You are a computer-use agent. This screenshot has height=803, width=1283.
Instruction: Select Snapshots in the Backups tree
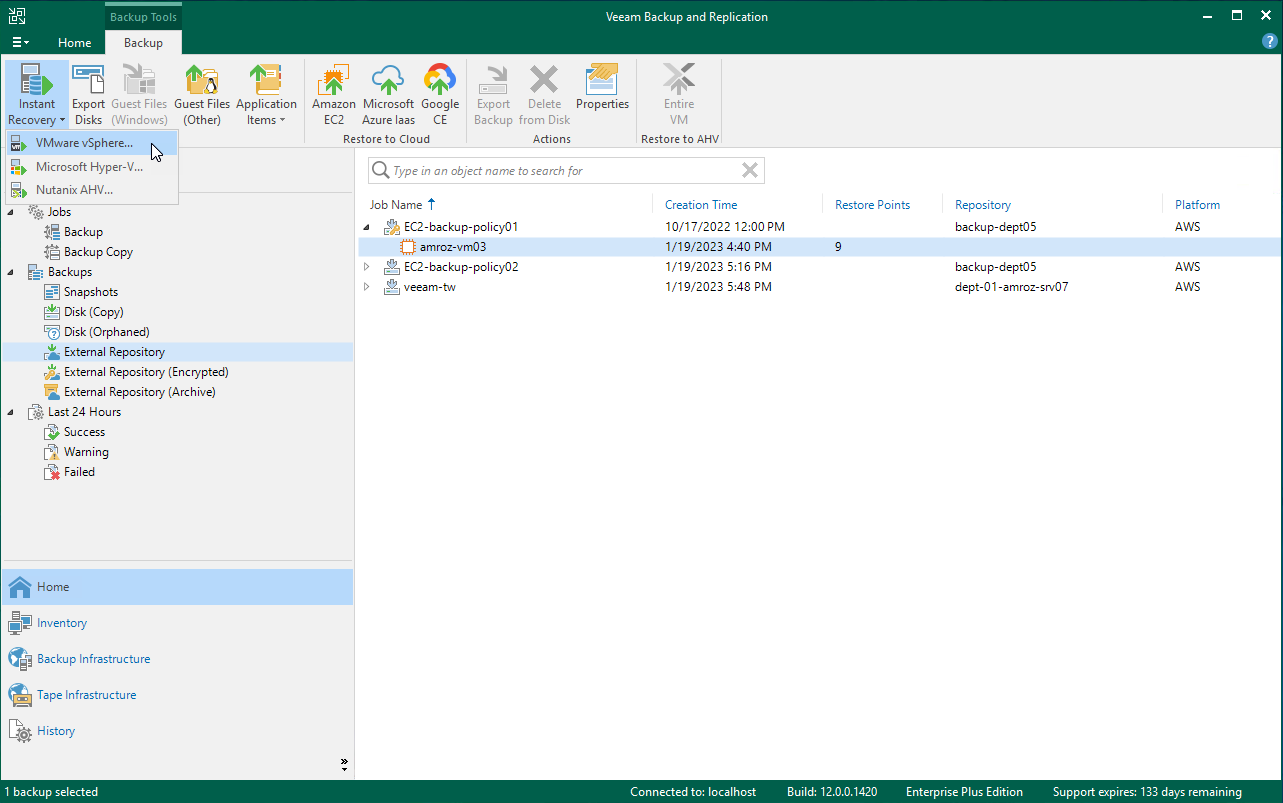tap(90, 292)
